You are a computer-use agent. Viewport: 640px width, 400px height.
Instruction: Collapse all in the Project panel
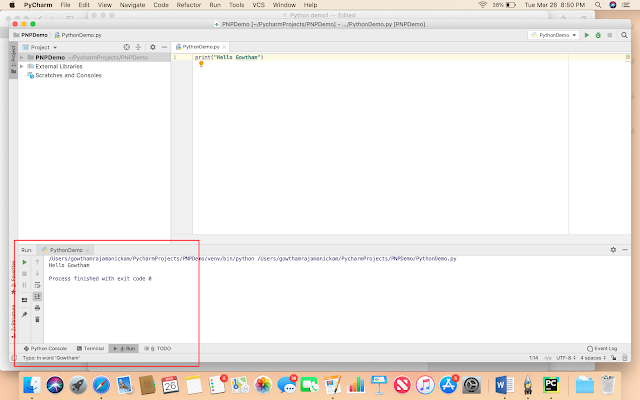(138, 47)
